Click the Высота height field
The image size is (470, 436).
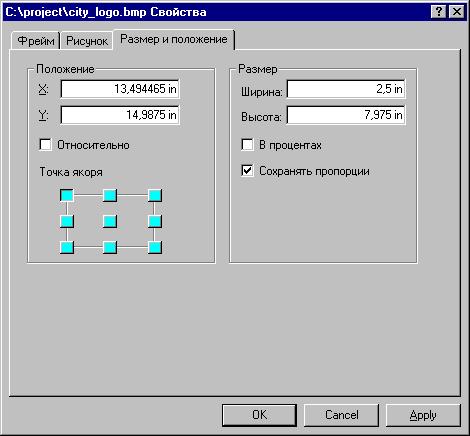pyautogui.click(x=346, y=115)
